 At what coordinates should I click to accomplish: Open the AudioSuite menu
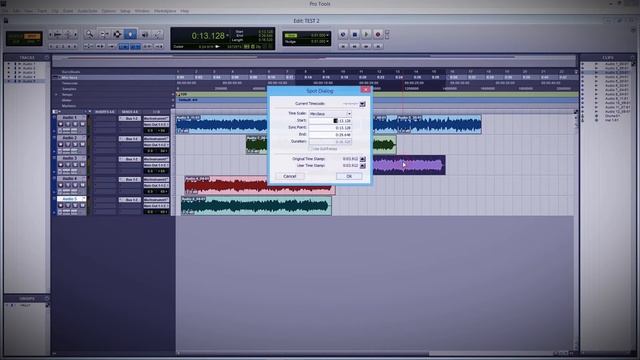click(x=88, y=11)
